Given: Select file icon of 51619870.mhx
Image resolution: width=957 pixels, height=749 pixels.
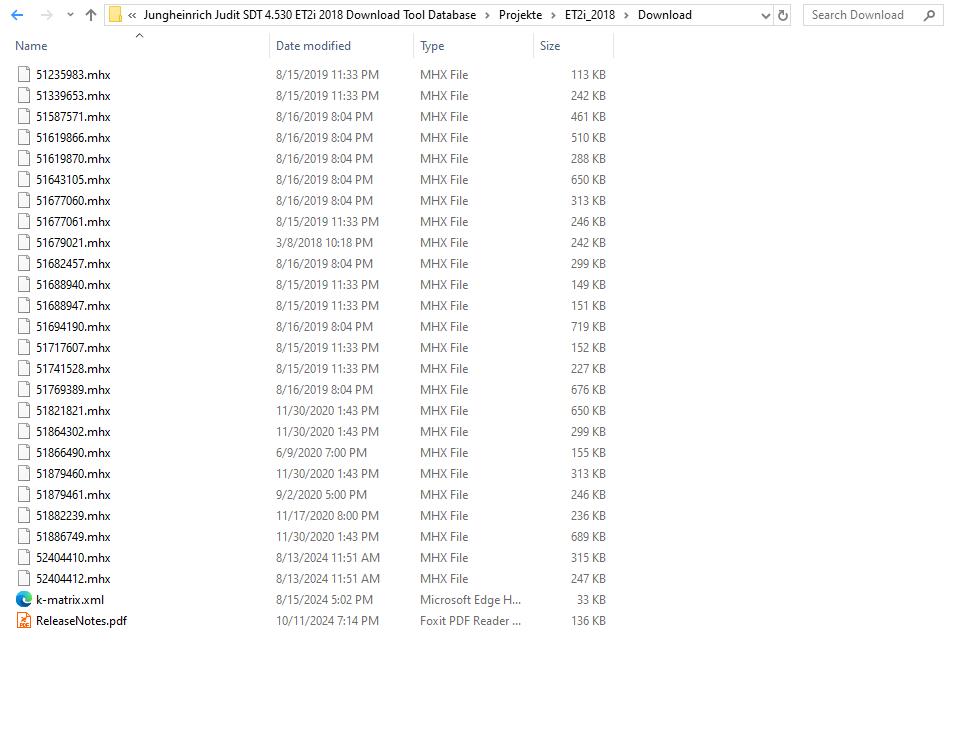Looking at the screenshot, I should click(24, 158).
